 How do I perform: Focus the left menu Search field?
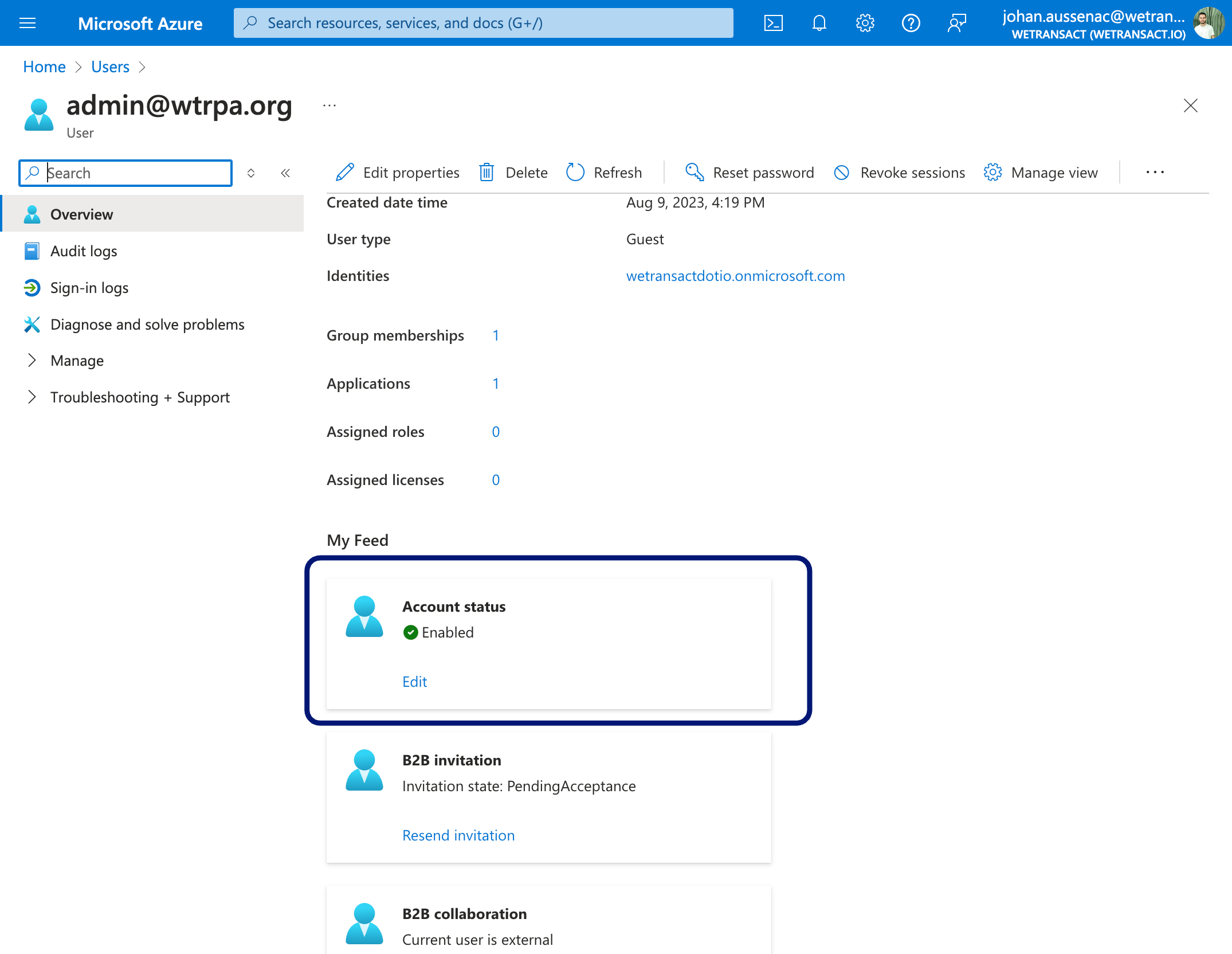point(125,173)
